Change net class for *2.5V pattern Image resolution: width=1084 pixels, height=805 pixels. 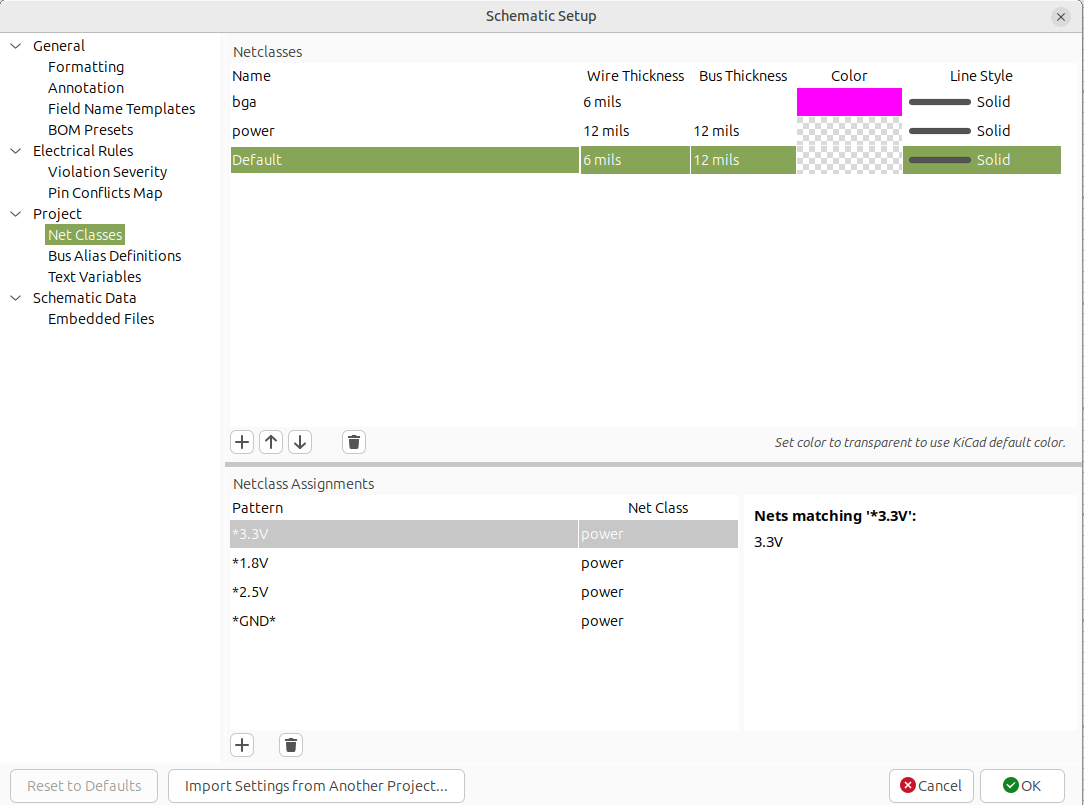point(658,592)
